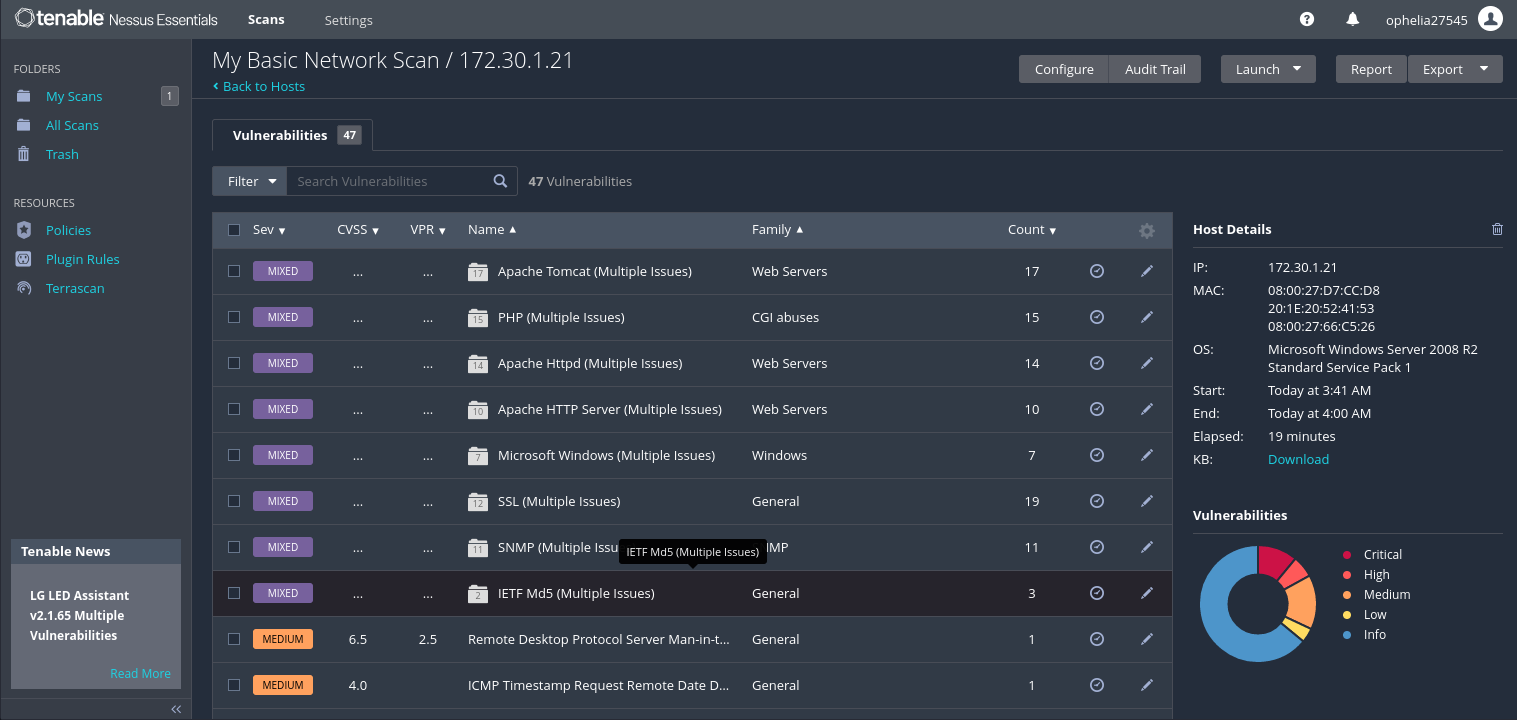Switch to the Settings menu
This screenshot has width=1517, height=720.
pyautogui.click(x=348, y=20)
